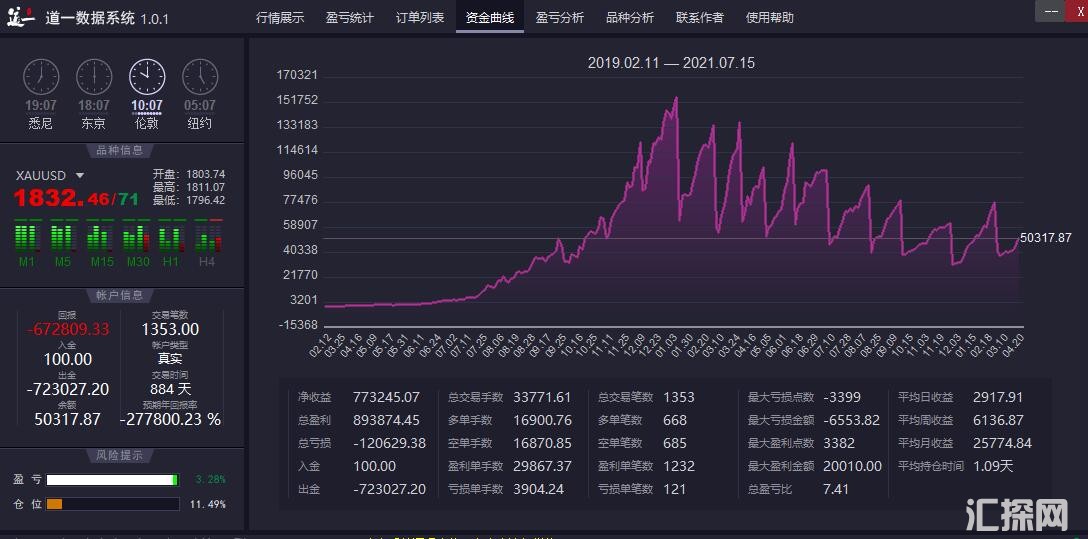Screen dimensions: 1088x539
Task: Open the 订单列表 tab
Action: coord(420,18)
